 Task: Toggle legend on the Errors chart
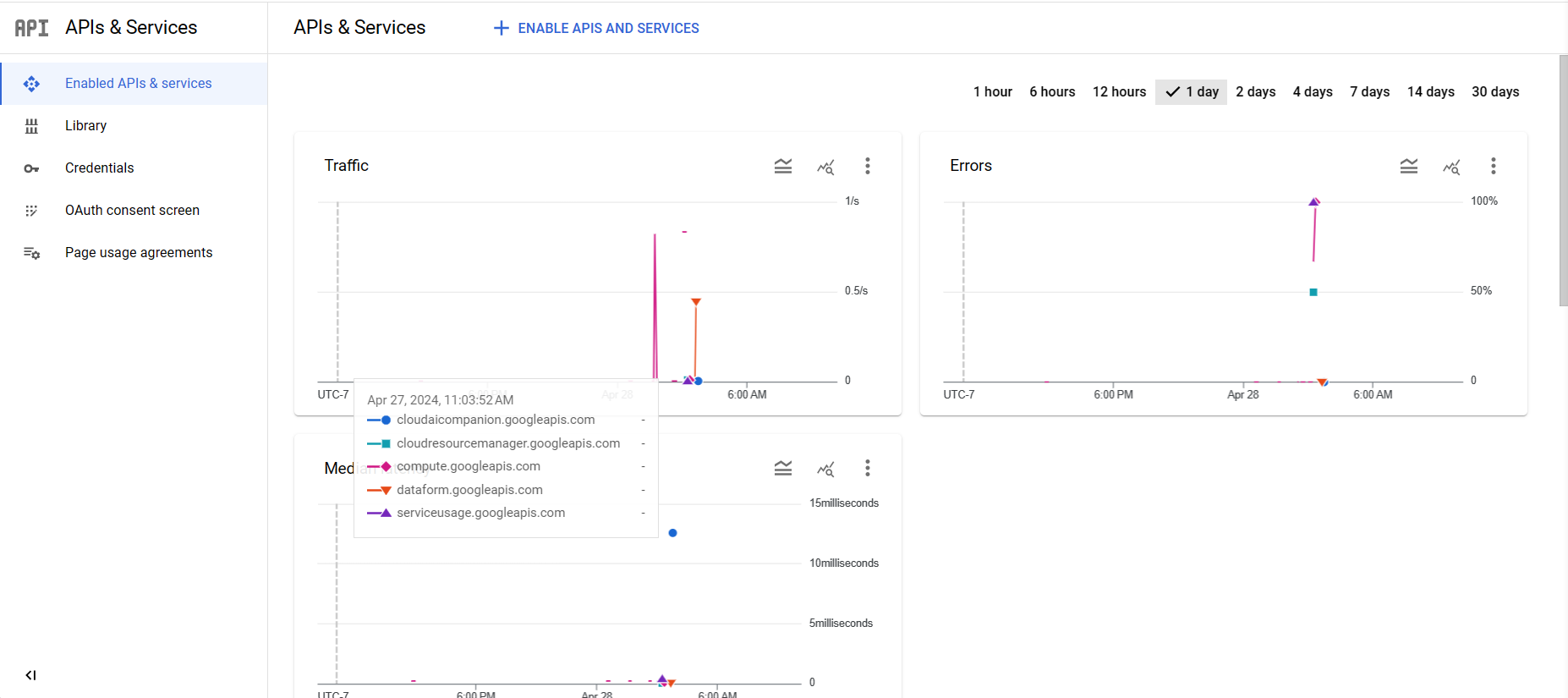point(1409,167)
